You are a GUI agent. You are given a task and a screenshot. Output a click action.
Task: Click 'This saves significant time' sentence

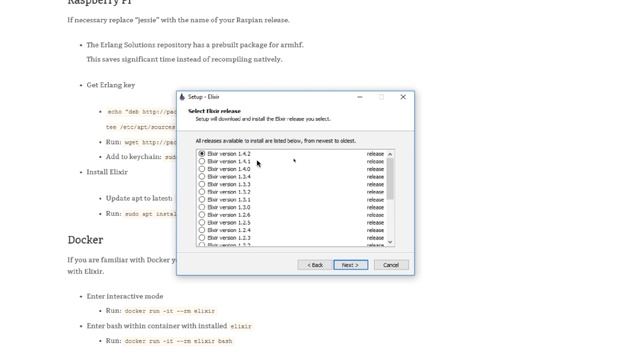[x=184, y=59]
